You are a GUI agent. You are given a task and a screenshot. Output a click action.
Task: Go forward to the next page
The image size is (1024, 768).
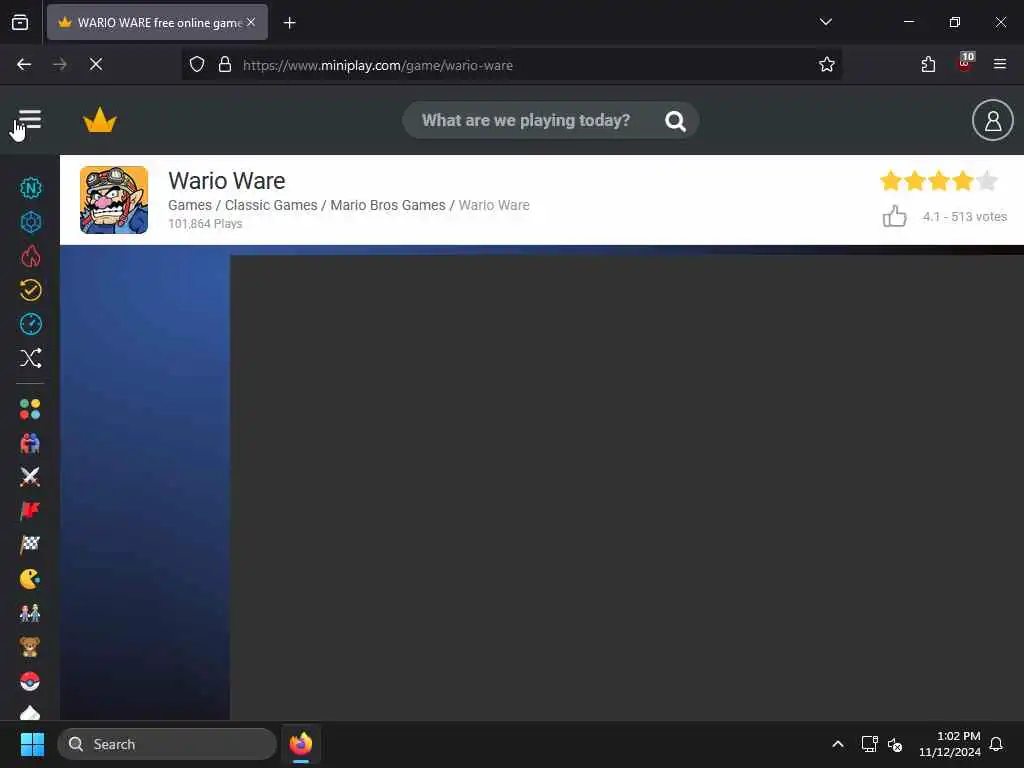point(59,64)
